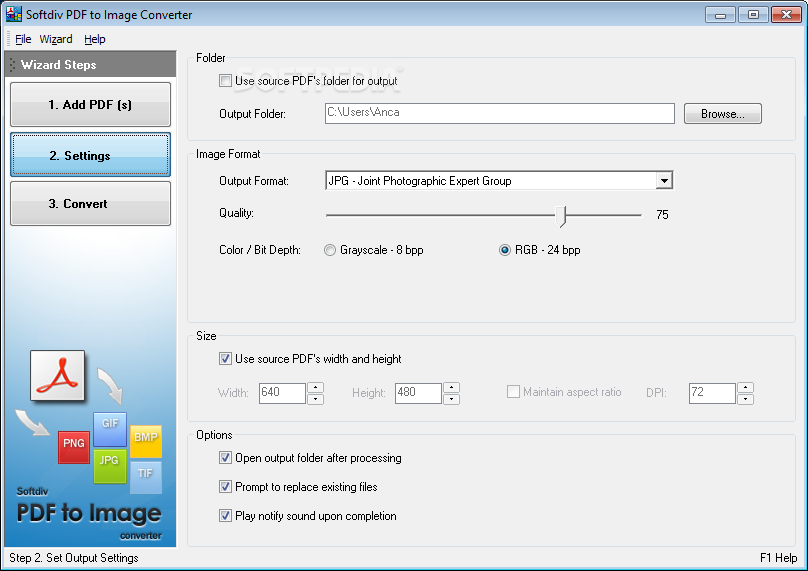Go to step 3. Convert
Viewport: 808px width, 571px height.
pos(90,204)
